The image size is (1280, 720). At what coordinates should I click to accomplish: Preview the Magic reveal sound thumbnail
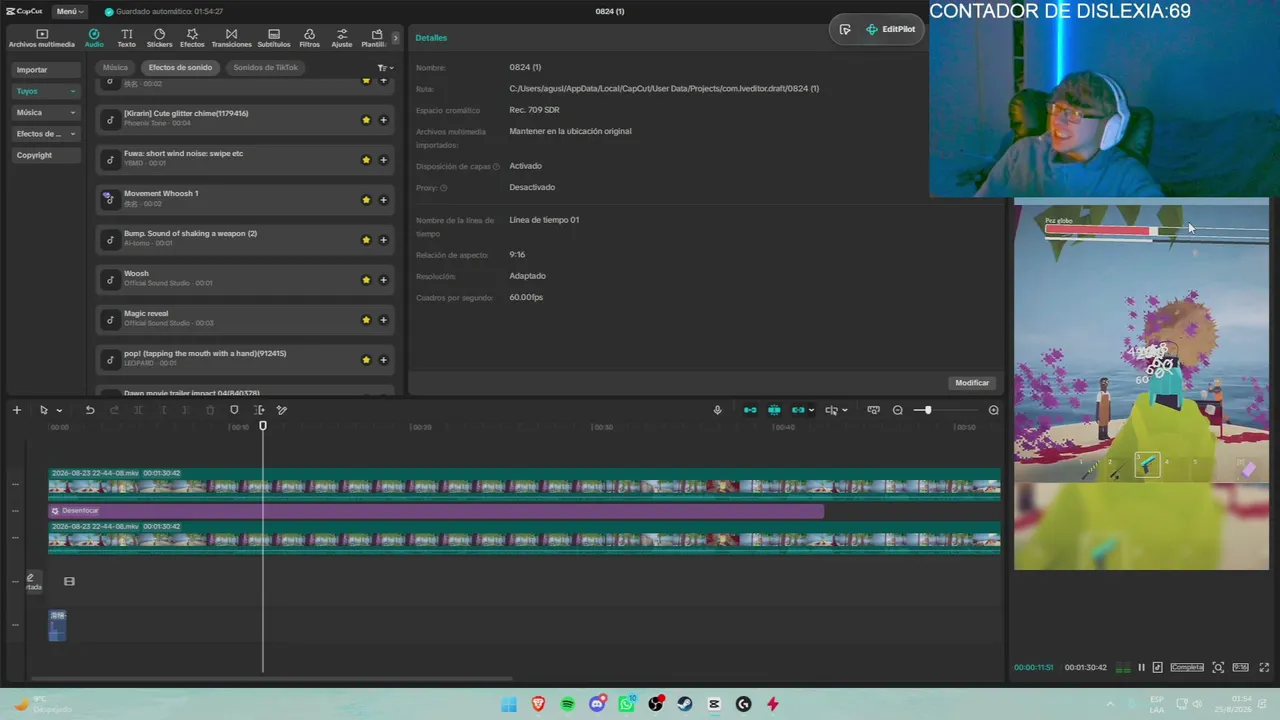click(x=109, y=319)
